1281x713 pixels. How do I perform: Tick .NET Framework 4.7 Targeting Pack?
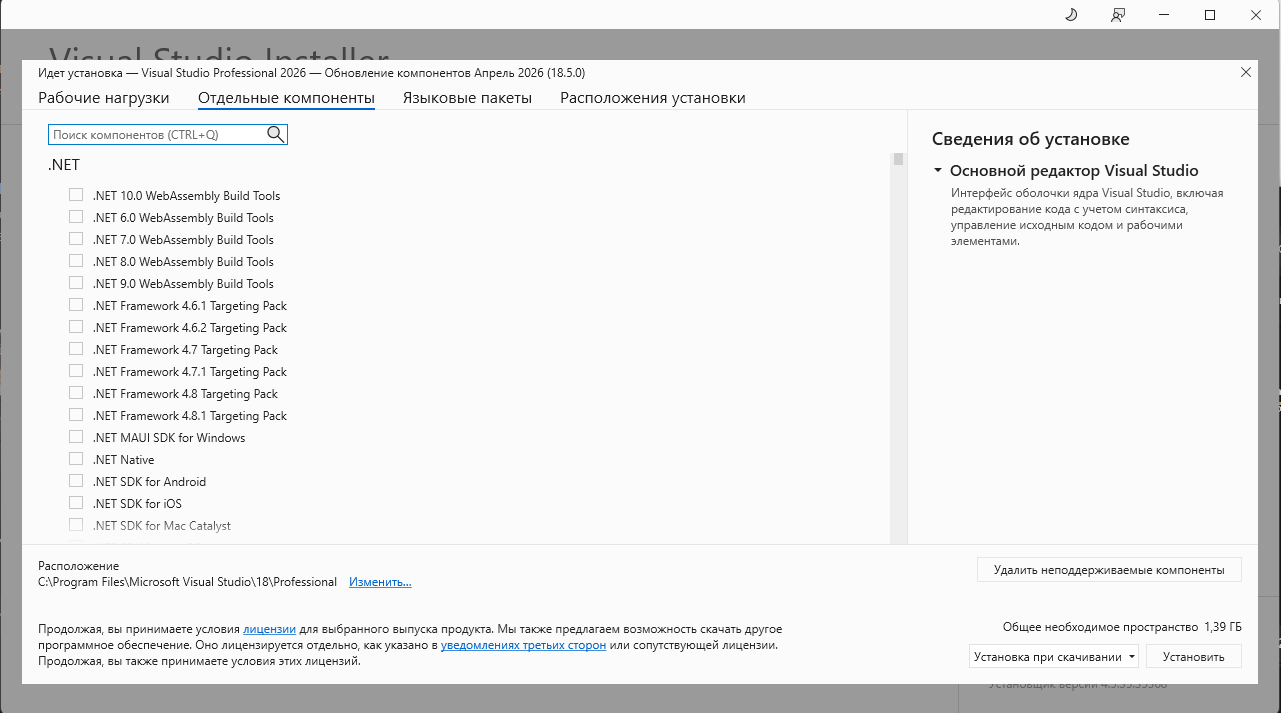point(76,349)
